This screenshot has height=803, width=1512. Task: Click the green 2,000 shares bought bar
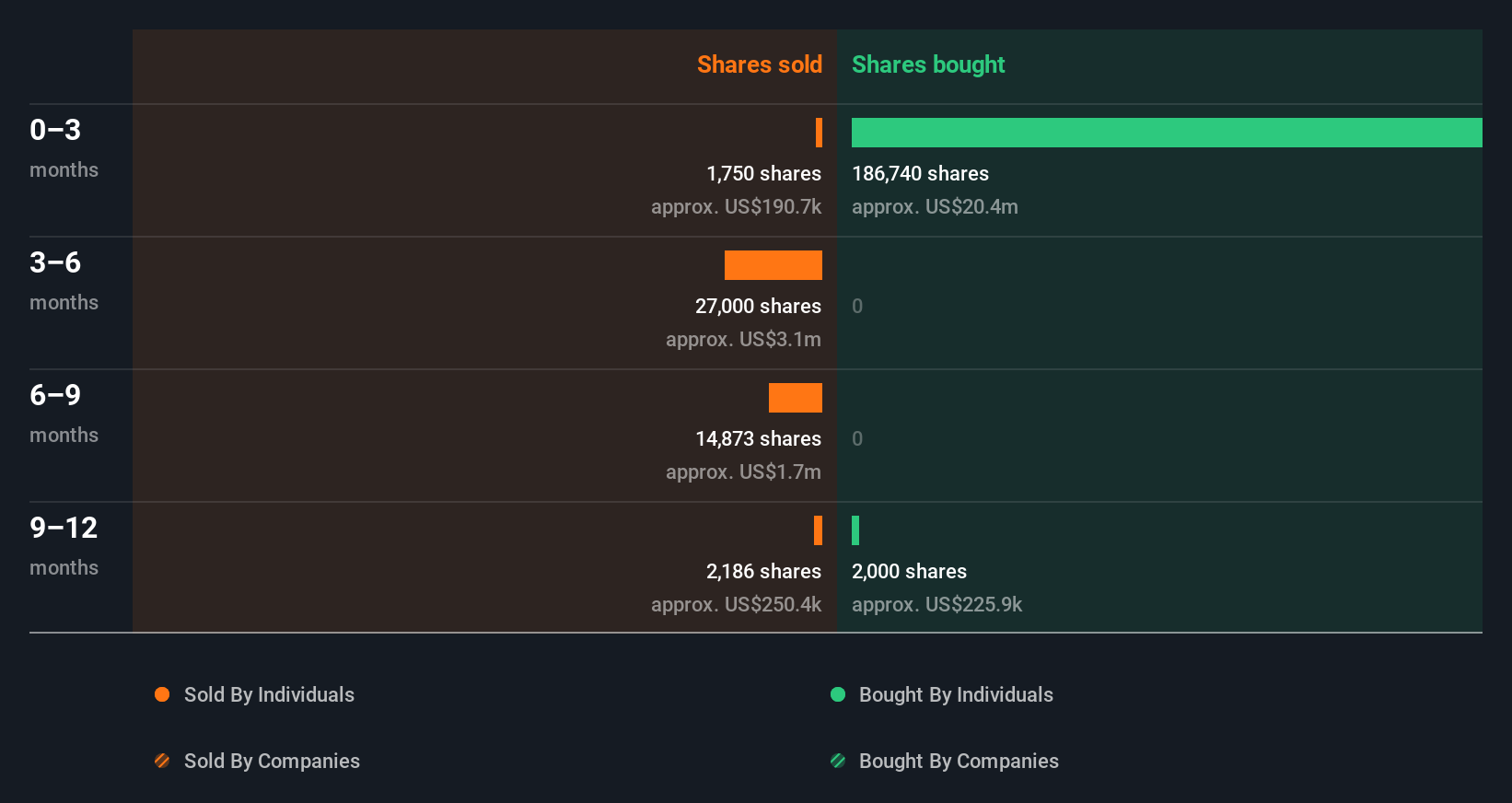click(x=855, y=530)
